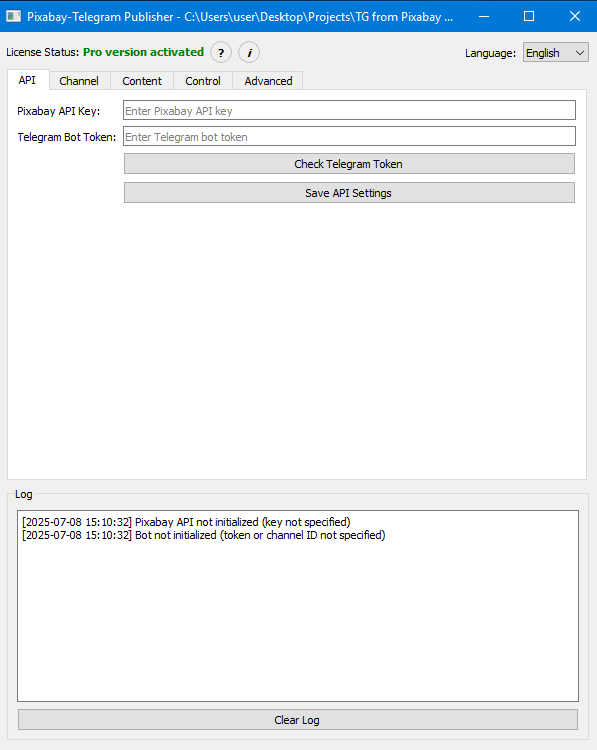Close the Pixabay-Telegram Publisher window
The image size is (597, 750).
pyautogui.click(x=575, y=16)
